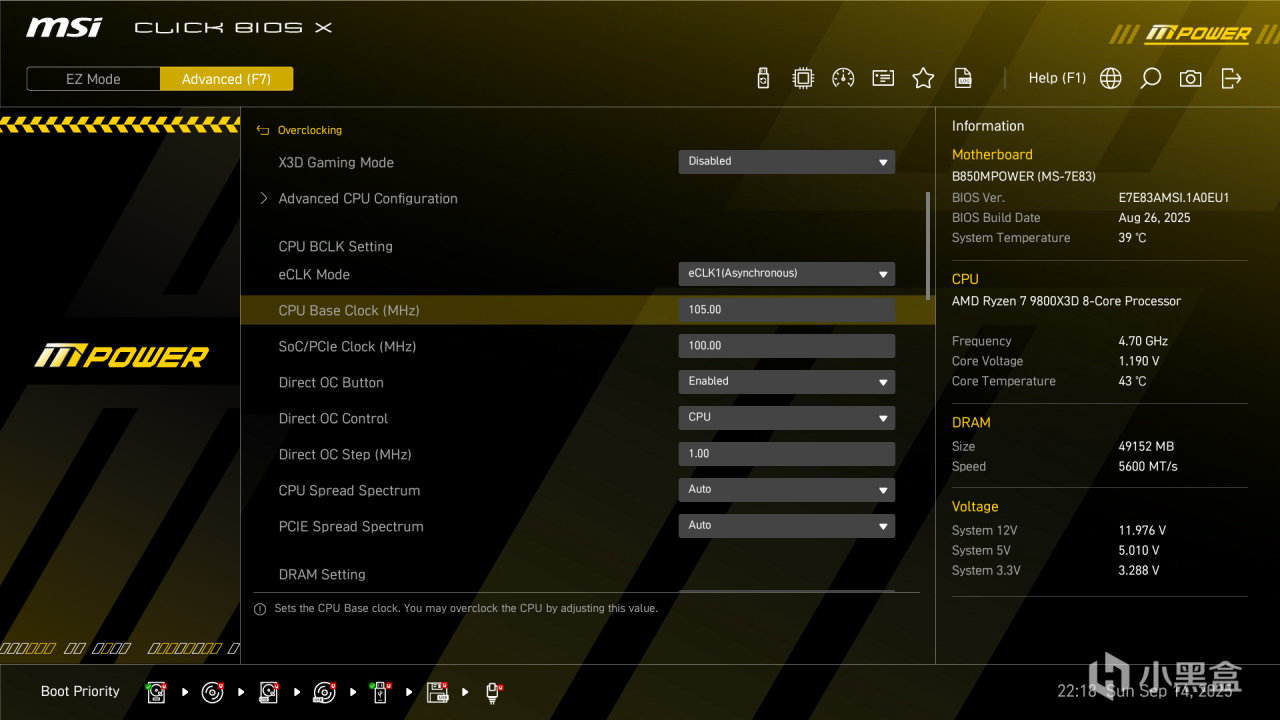This screenshot has height=720, width=1280.
Task: Click the Direct OC Step (MHz) label
Action: pos(345,454)
